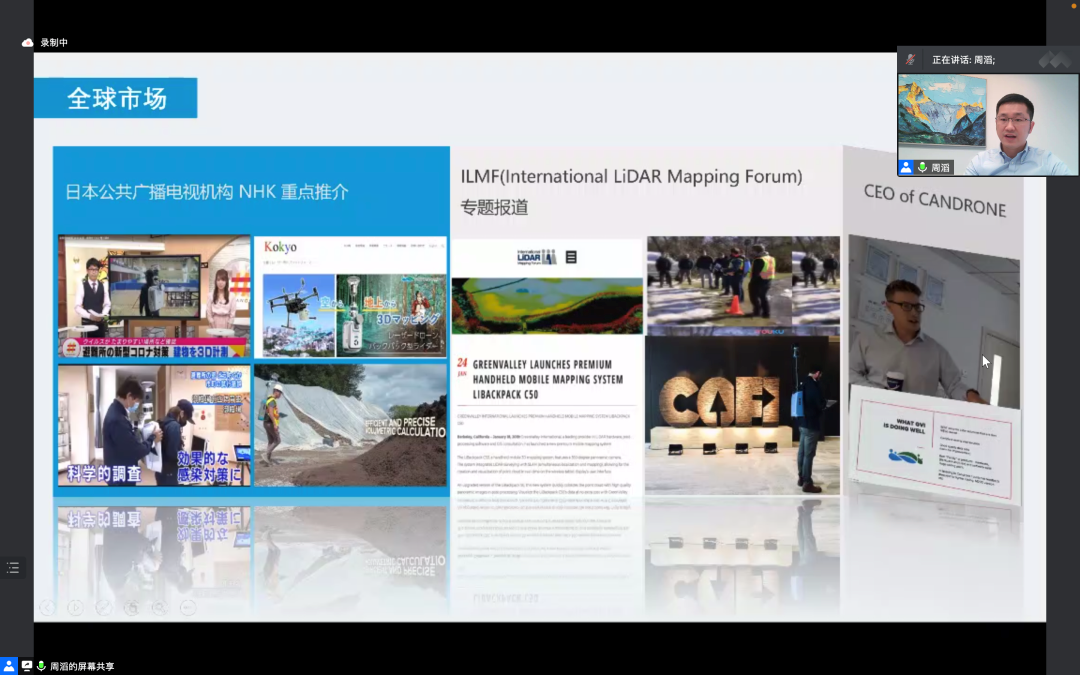
Task: Open the more options ellipsis in slideshow controls
Action: point(187,607)
